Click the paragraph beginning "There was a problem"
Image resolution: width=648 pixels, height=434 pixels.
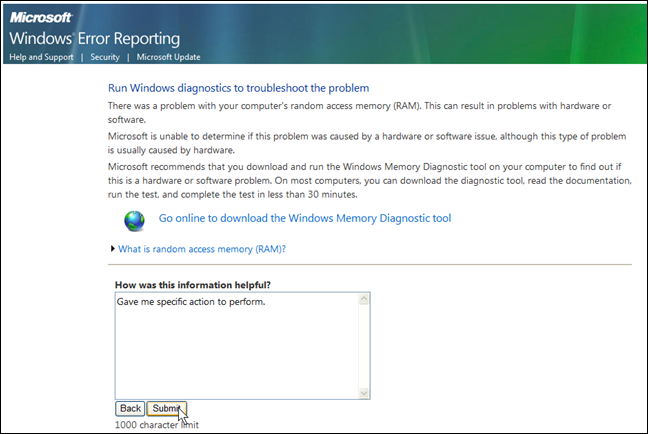[368, 112]
